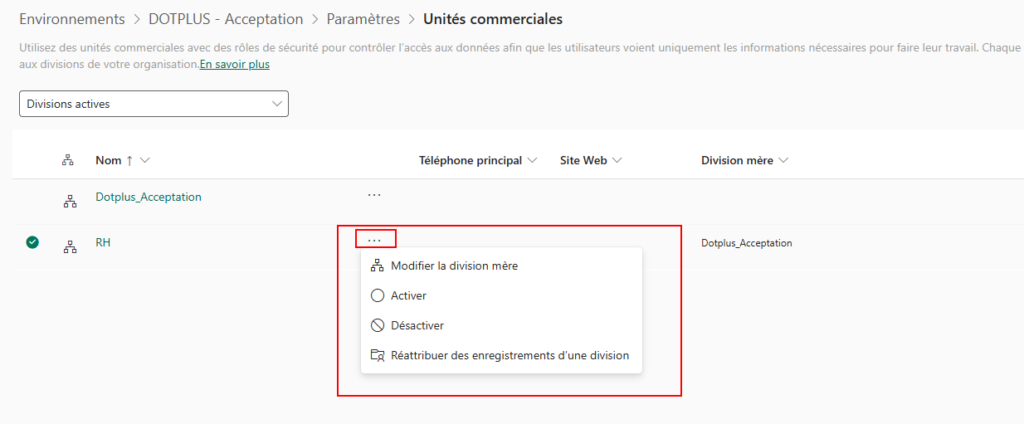Open the three-dot menu for RH row
The height and width of the screenshot is (424, 1024).
pos(374,240)
